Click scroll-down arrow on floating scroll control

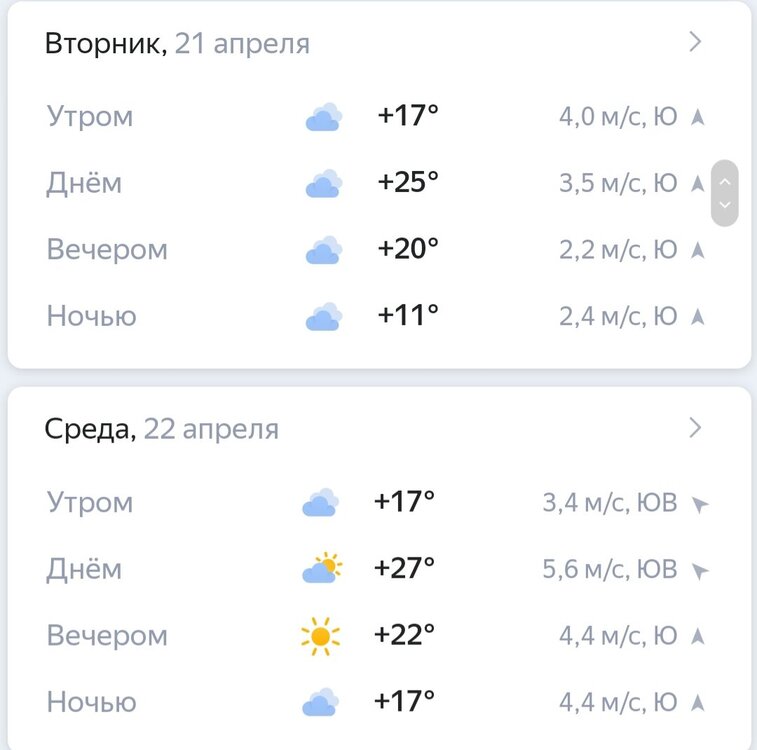(725, 205)
